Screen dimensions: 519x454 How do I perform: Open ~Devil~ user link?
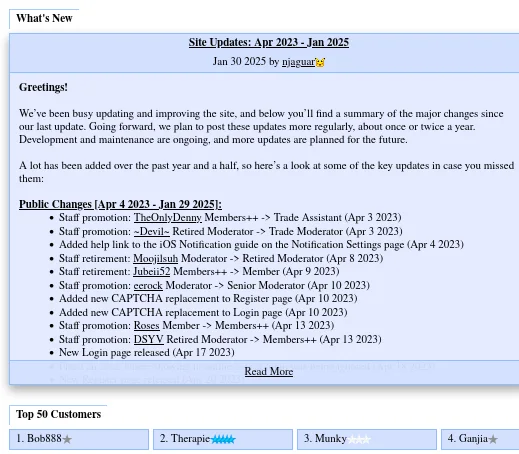[152, 231]
